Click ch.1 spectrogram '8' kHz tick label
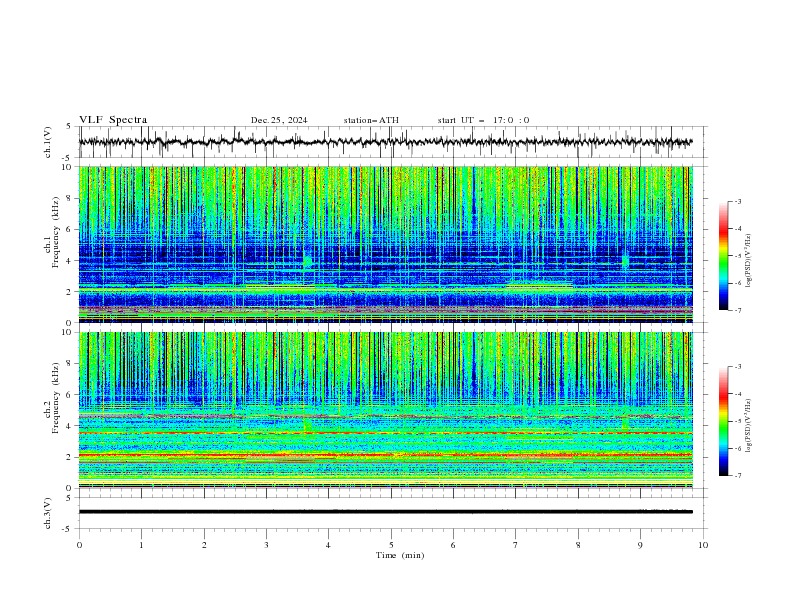The height and width of the screenshot is (612, 792). pyautogui.click(x=70, y=198)
